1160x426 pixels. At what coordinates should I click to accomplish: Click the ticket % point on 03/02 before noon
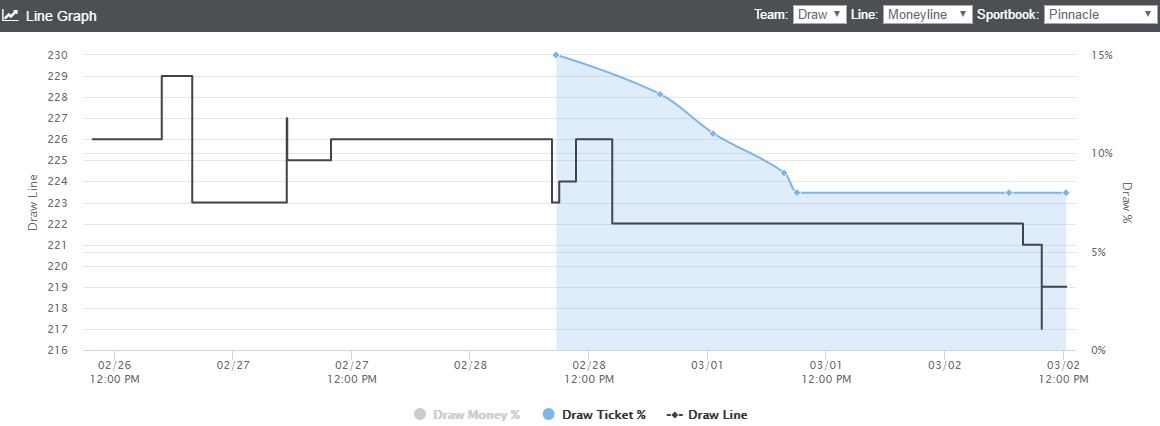[1008, 192]
